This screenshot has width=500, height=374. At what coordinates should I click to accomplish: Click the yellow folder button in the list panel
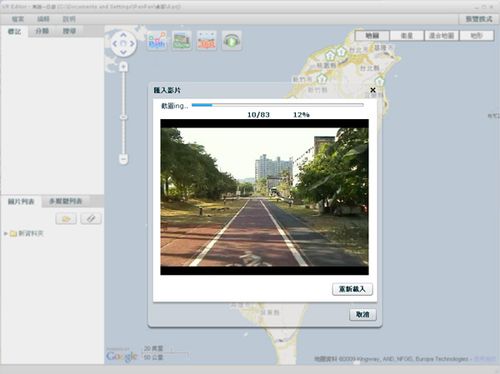(x=66, y=219)
